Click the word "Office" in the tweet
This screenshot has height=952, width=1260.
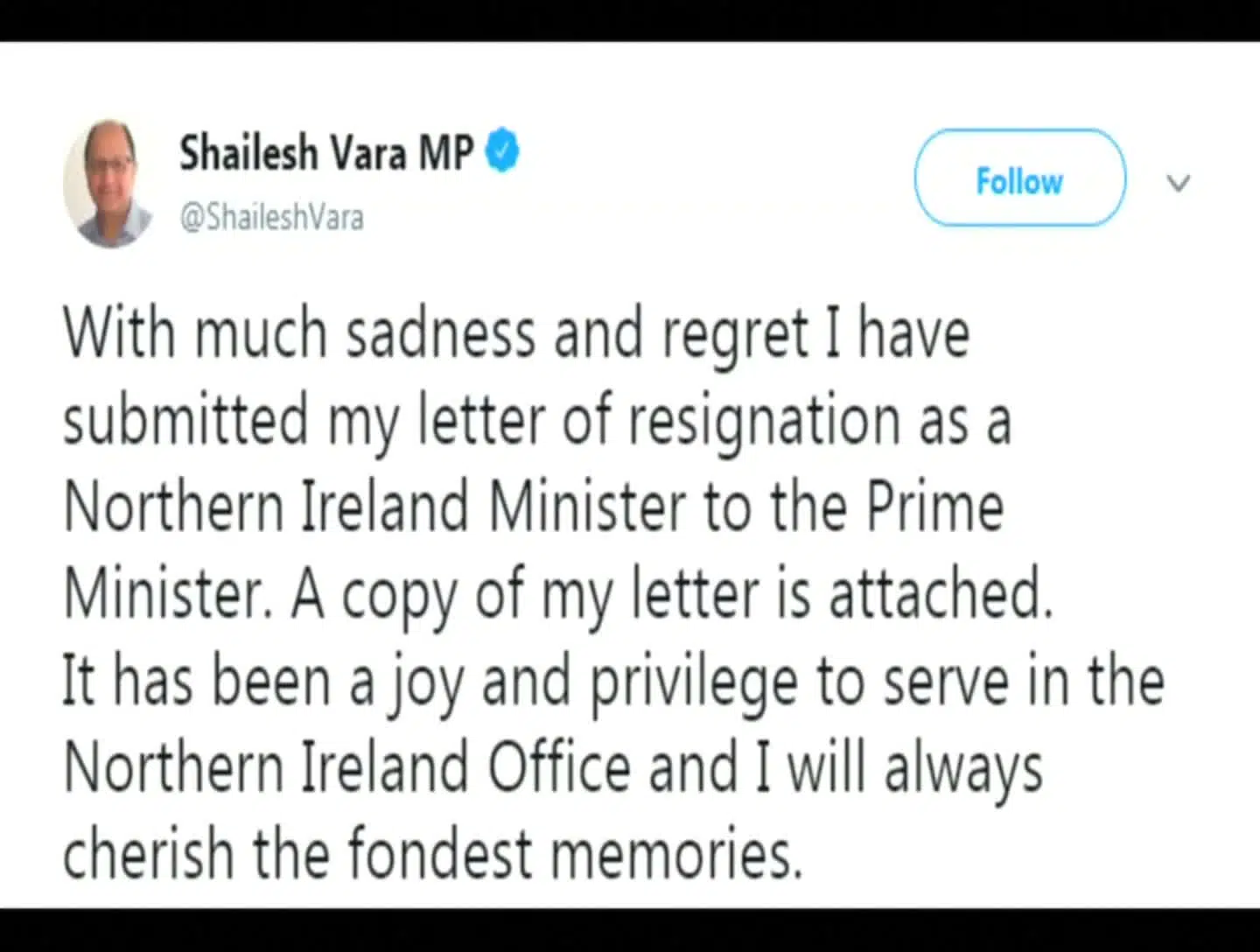point(559,767)
